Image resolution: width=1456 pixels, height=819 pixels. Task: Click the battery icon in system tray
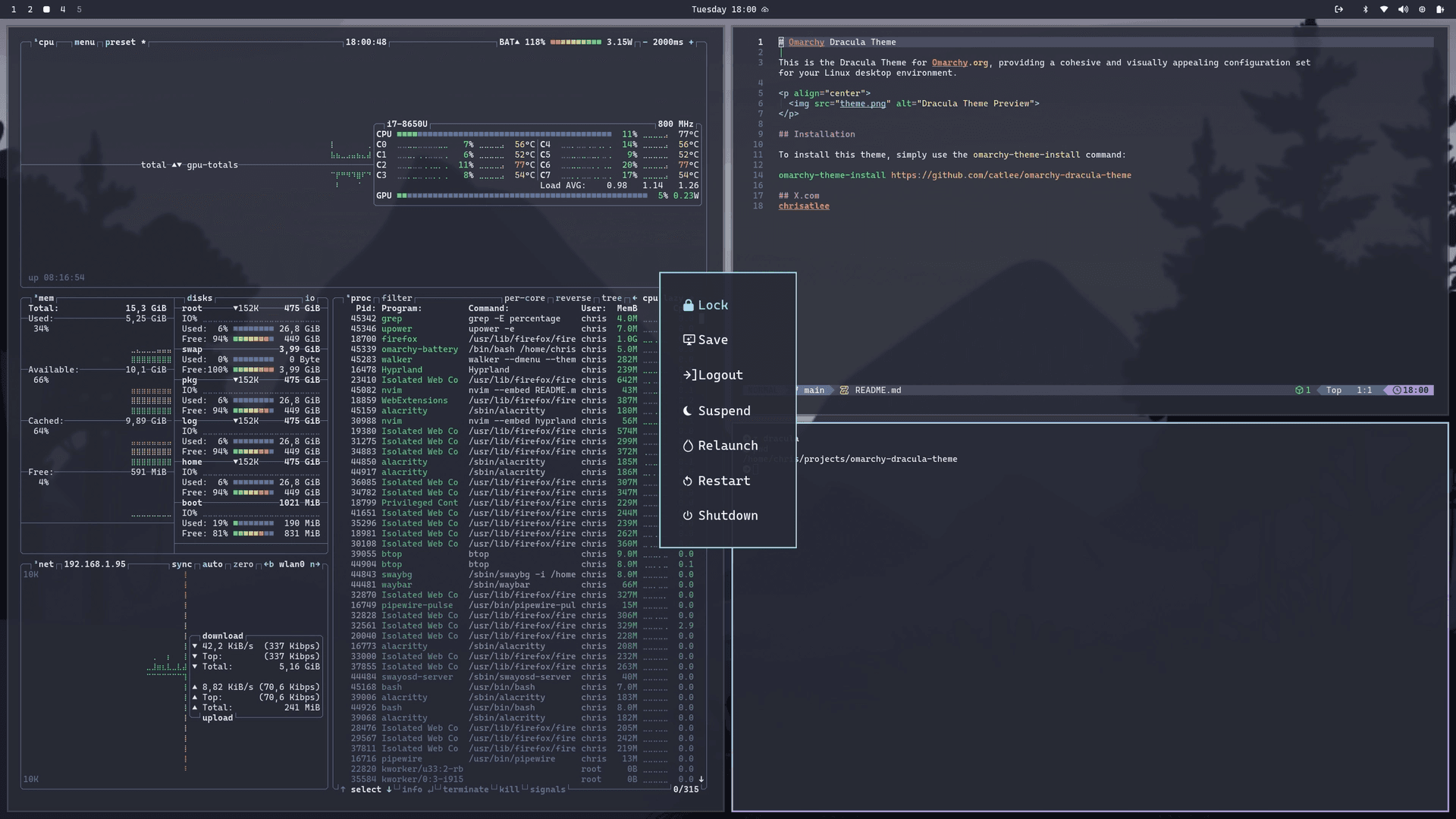pos(1440,10)
